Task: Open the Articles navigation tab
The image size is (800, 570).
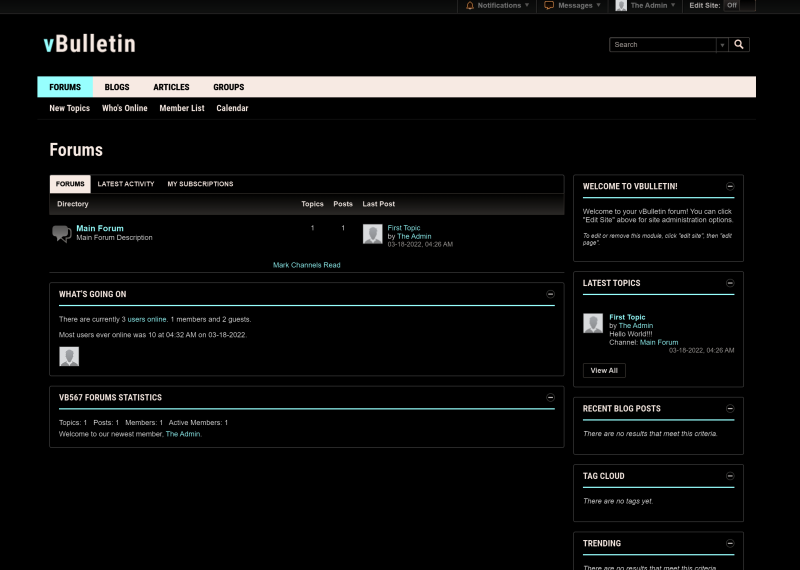Action: (x=171, y=87)
